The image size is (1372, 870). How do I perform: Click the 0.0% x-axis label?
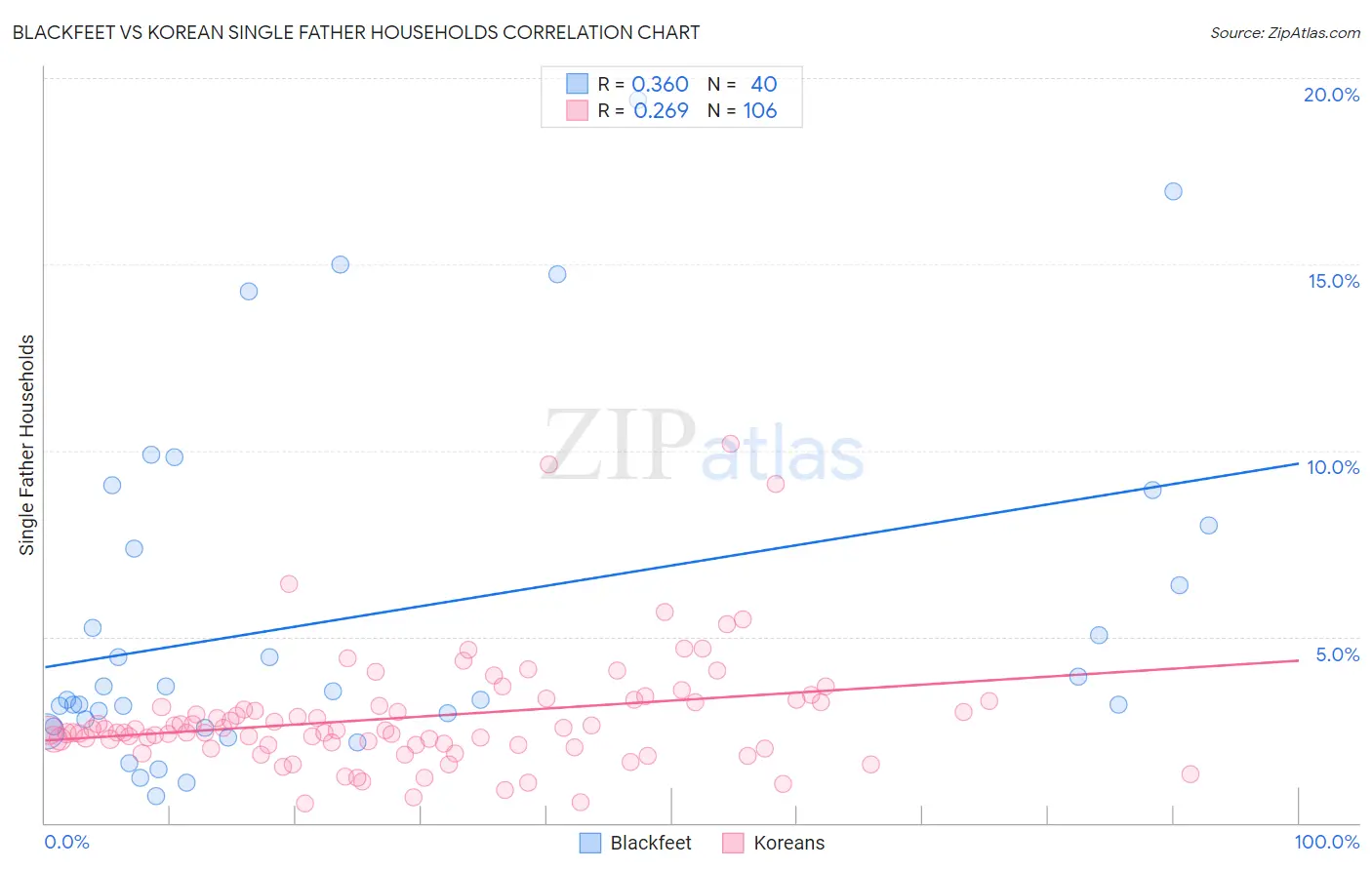coord(66,842)
